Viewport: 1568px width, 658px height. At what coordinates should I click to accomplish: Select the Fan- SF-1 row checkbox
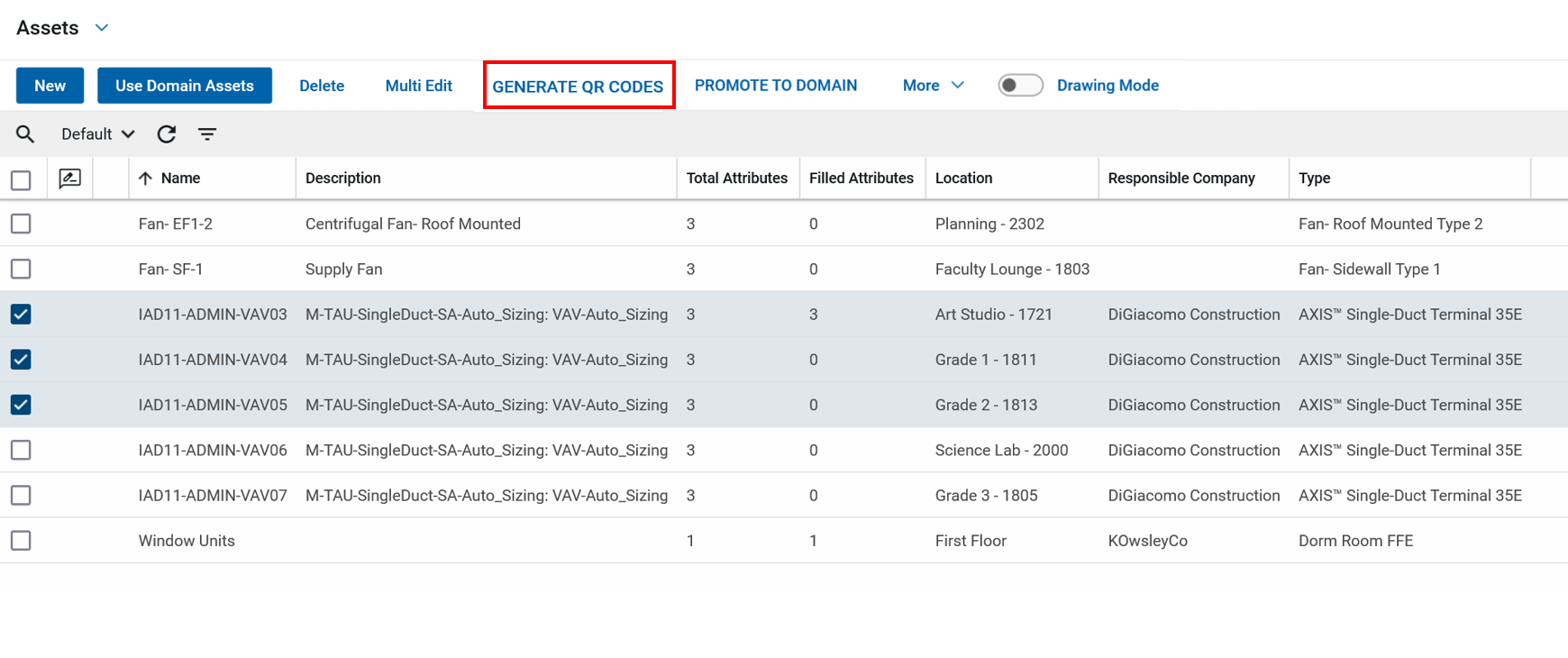[x=21, y=270]
